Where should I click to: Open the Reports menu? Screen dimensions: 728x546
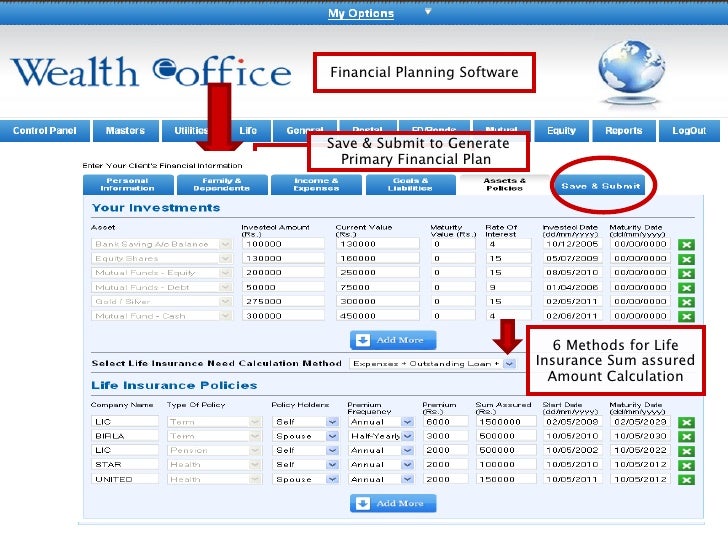[624, 131]
